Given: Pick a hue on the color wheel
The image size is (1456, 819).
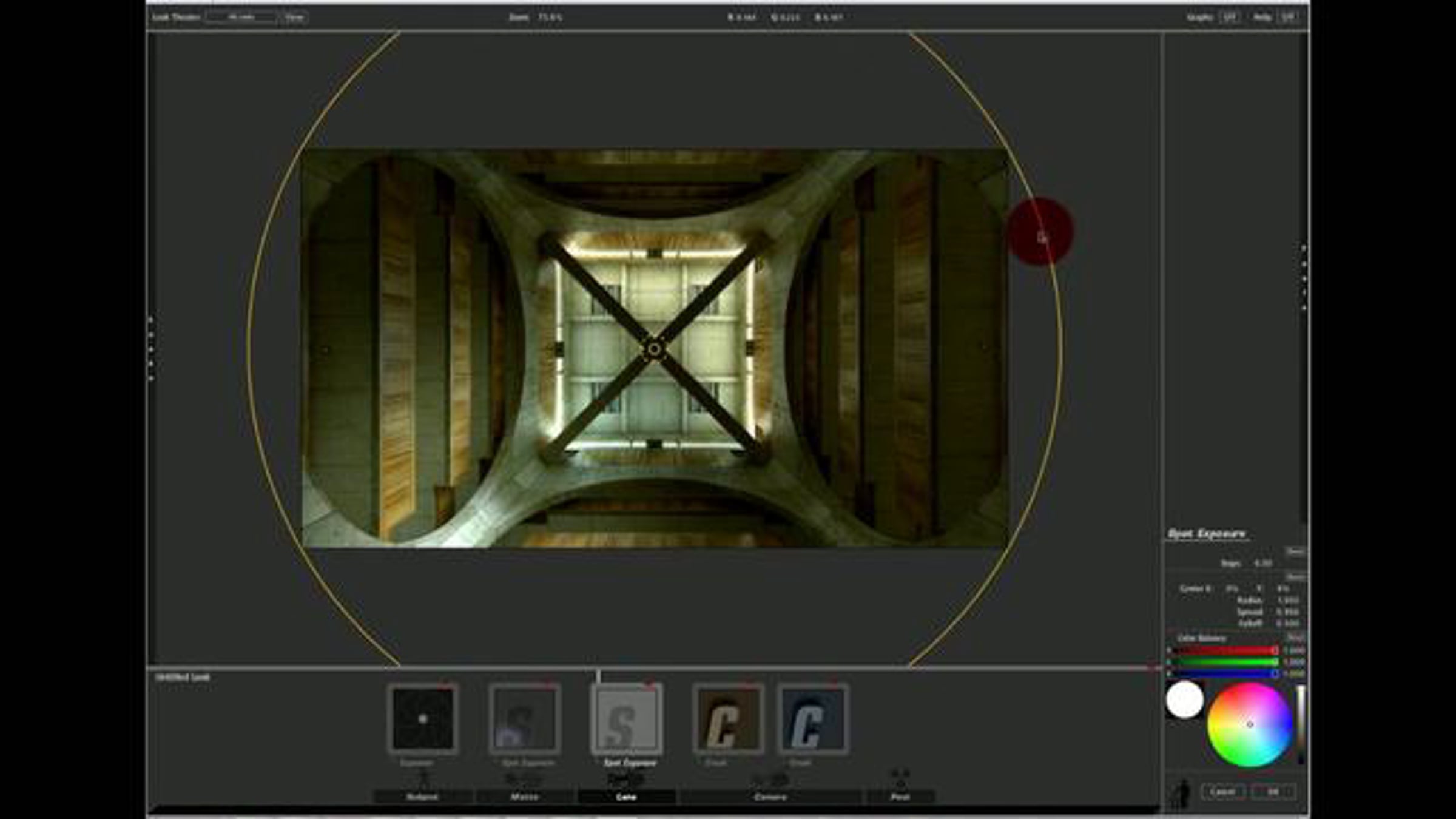Looking at the screenshot, I should [x=1250, y=724].
